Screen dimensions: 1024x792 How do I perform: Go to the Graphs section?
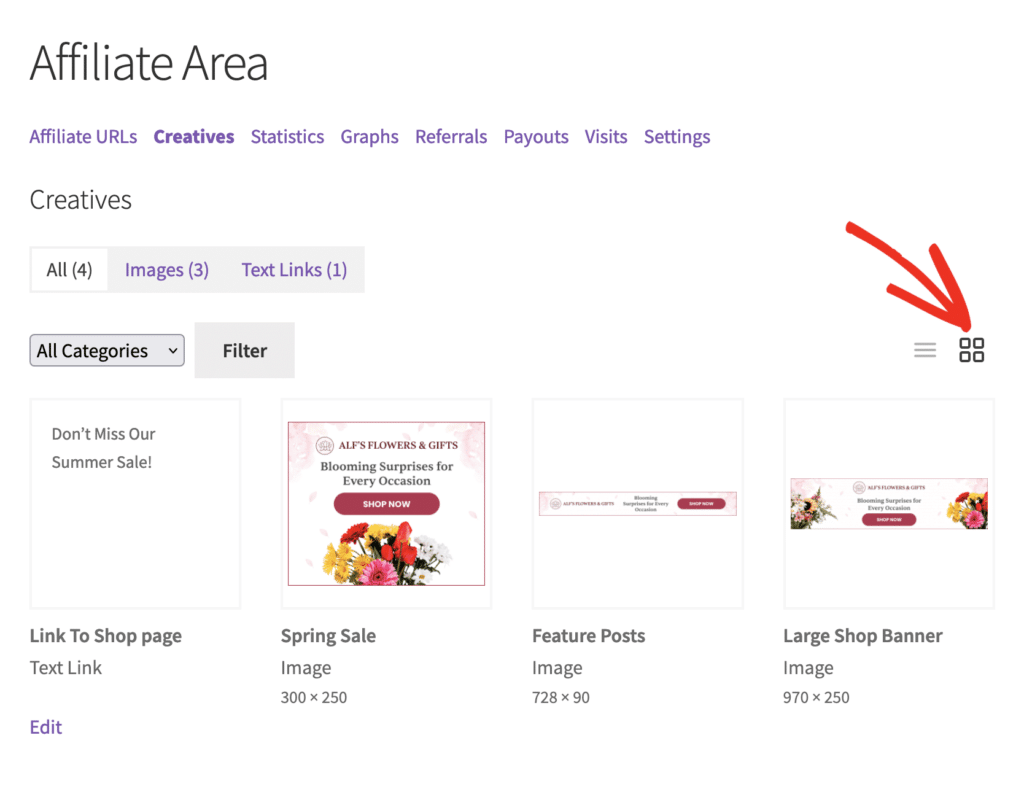coord(370,136)
